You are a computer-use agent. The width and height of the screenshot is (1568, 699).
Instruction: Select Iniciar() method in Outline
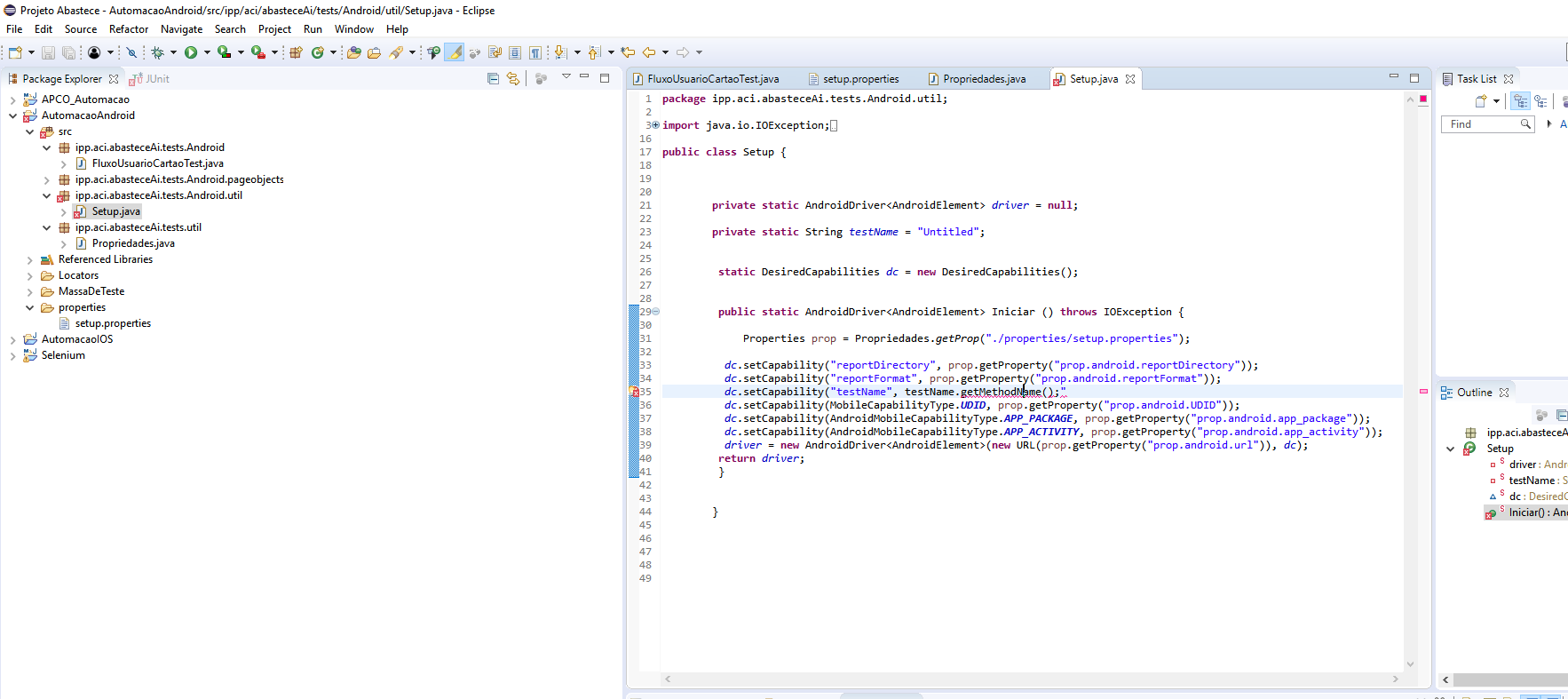pos(1525,512)
